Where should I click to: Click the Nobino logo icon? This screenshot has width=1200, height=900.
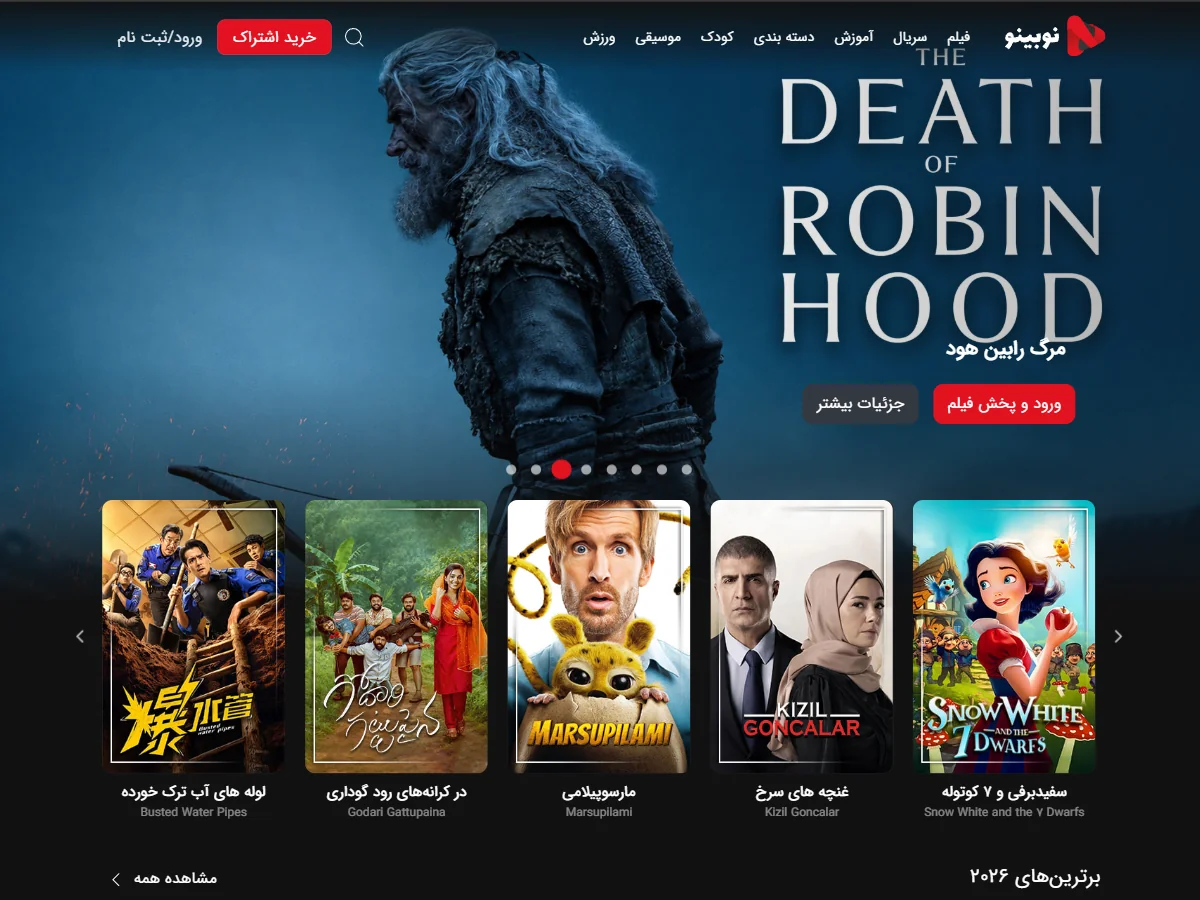[x=1085, y=36]
